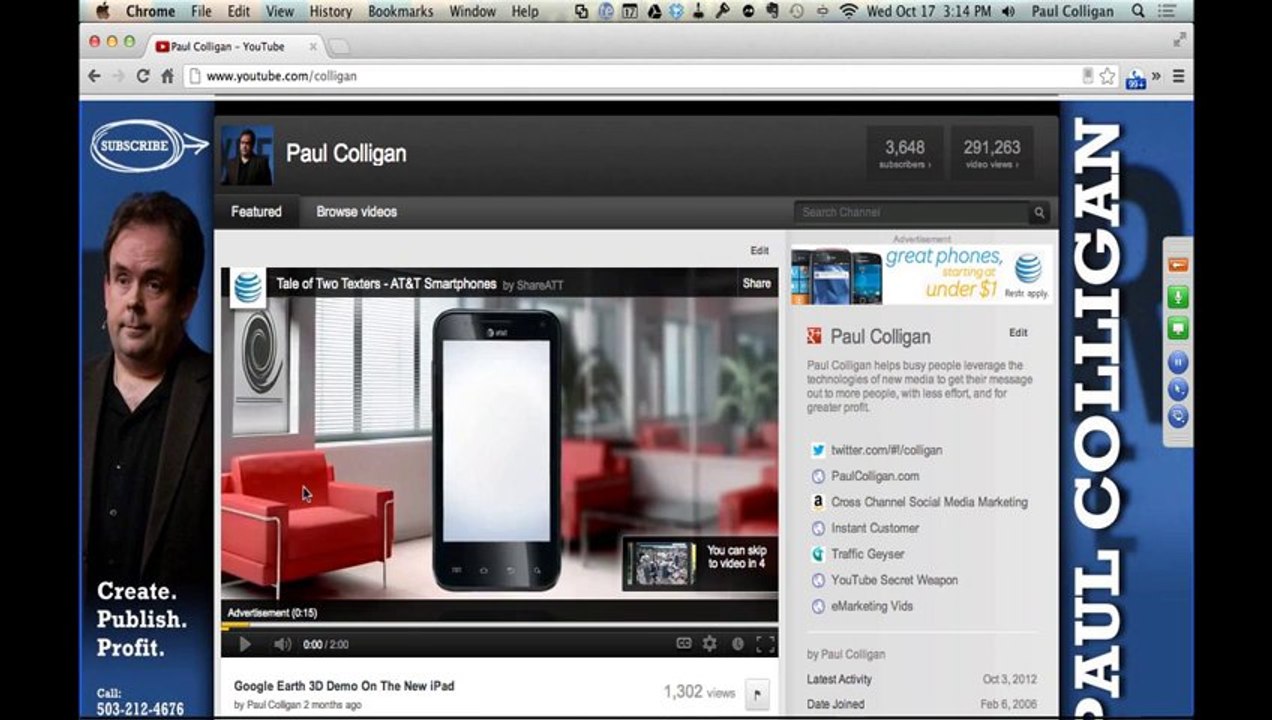Click the Chrome forward arrow button
Viewport: 1272px width, 720px height.
point(118,76)
